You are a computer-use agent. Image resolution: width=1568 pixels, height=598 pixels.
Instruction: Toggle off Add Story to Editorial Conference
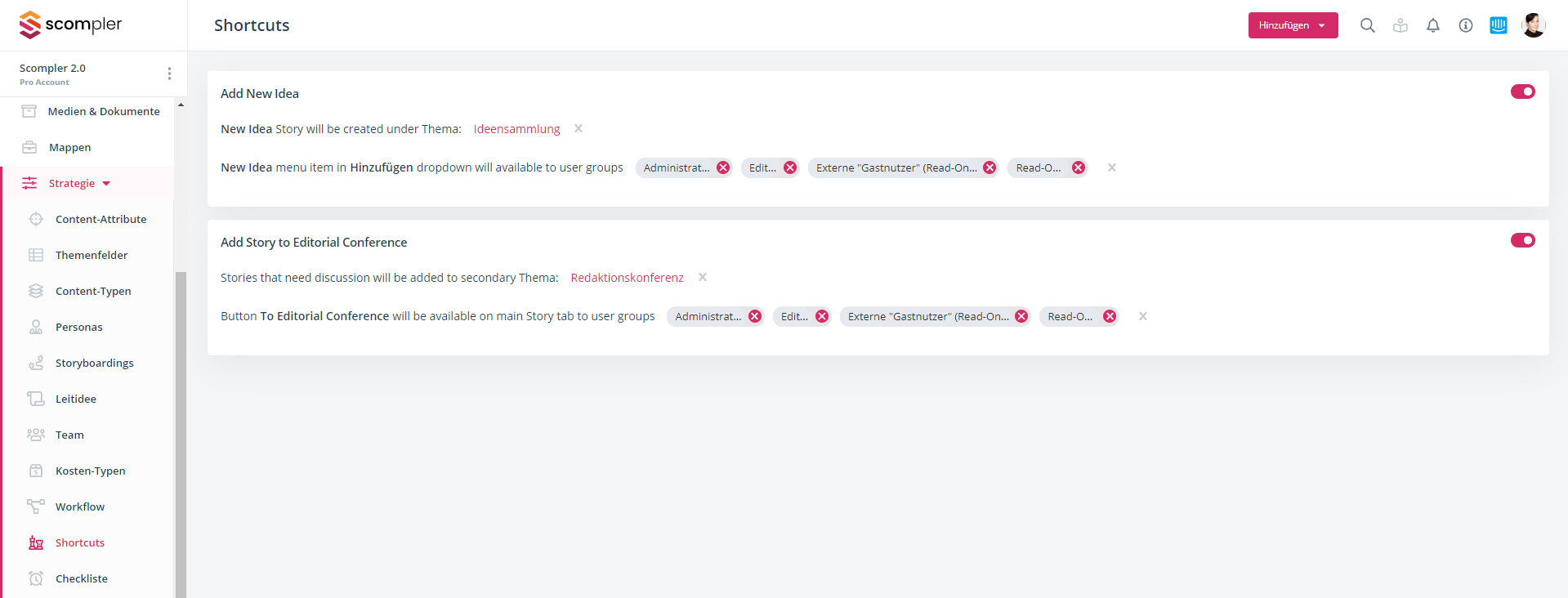pos(1522,240)
